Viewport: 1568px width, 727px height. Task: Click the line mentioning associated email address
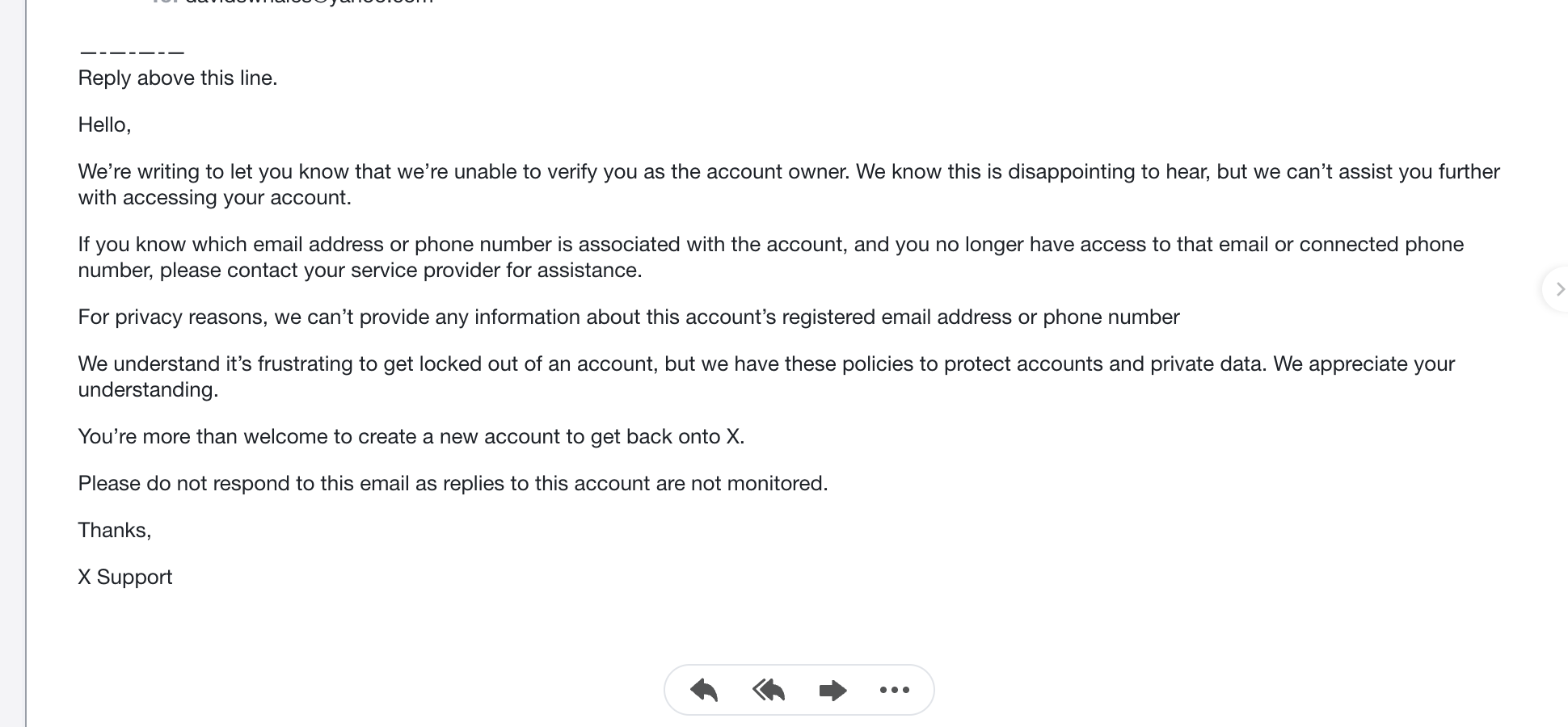(771, 245)
